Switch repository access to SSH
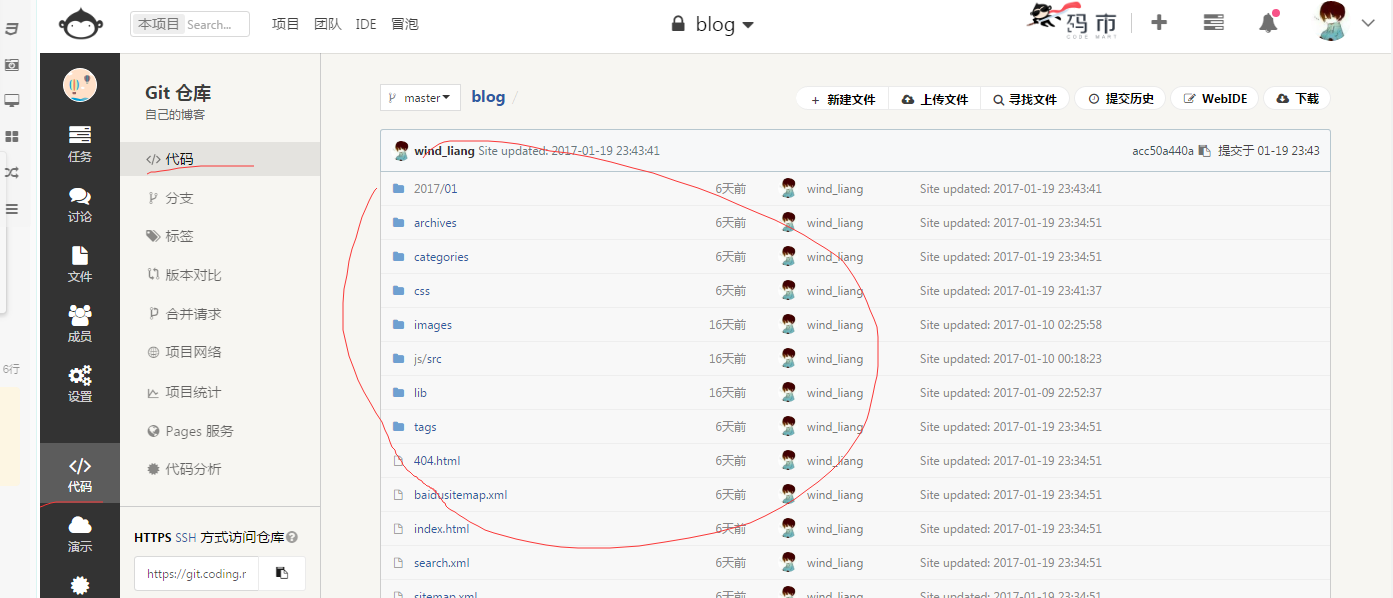Viewport: 1393px width, 598px height. (186, 537)
